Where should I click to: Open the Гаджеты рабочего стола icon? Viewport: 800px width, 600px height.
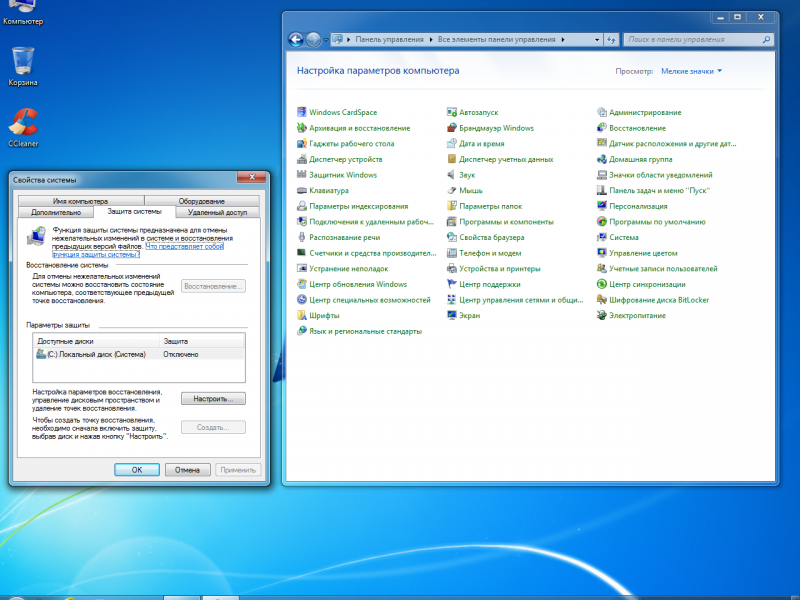pos(302,143)
